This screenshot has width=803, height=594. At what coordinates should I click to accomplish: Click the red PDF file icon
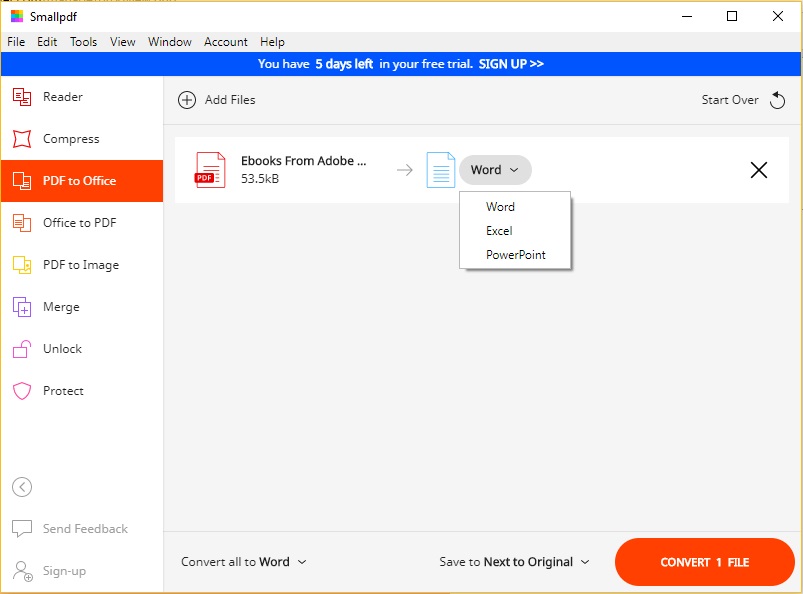pyautogui.click(x=210, y=170)
